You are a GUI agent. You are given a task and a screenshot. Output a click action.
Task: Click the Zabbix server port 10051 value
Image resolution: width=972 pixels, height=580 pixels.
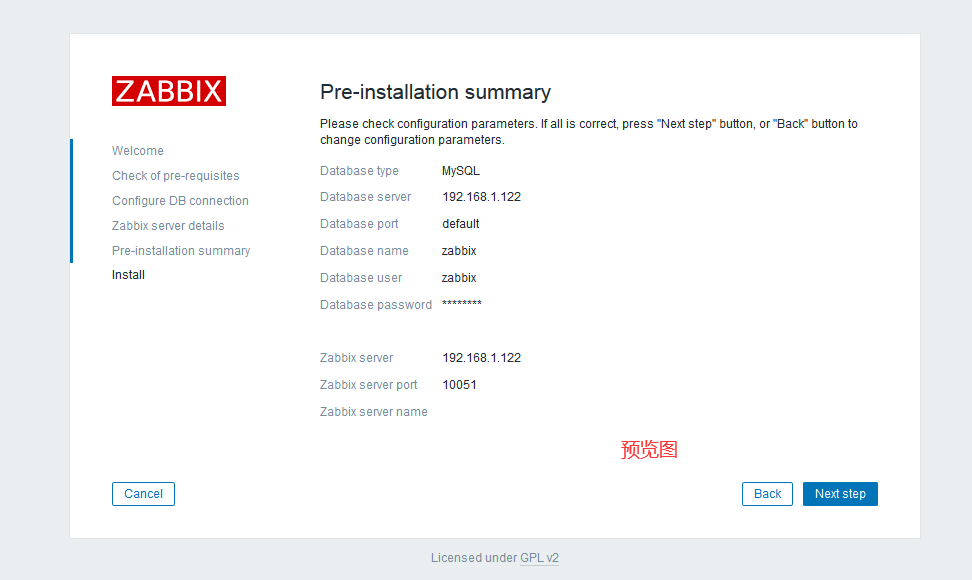click(460, 385)
